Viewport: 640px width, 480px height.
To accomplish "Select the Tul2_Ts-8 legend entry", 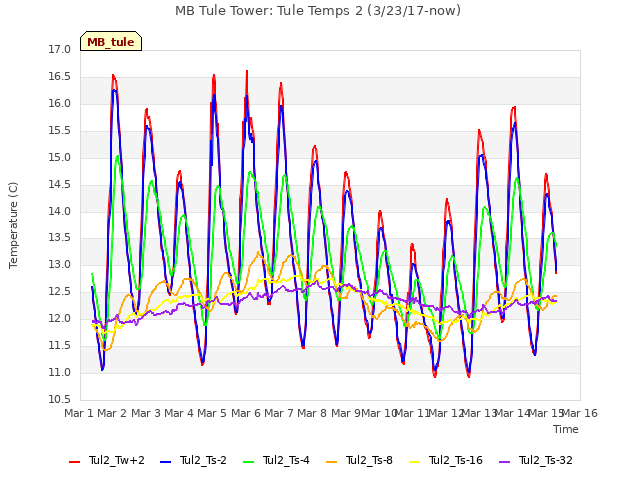I will coord(359,460).
